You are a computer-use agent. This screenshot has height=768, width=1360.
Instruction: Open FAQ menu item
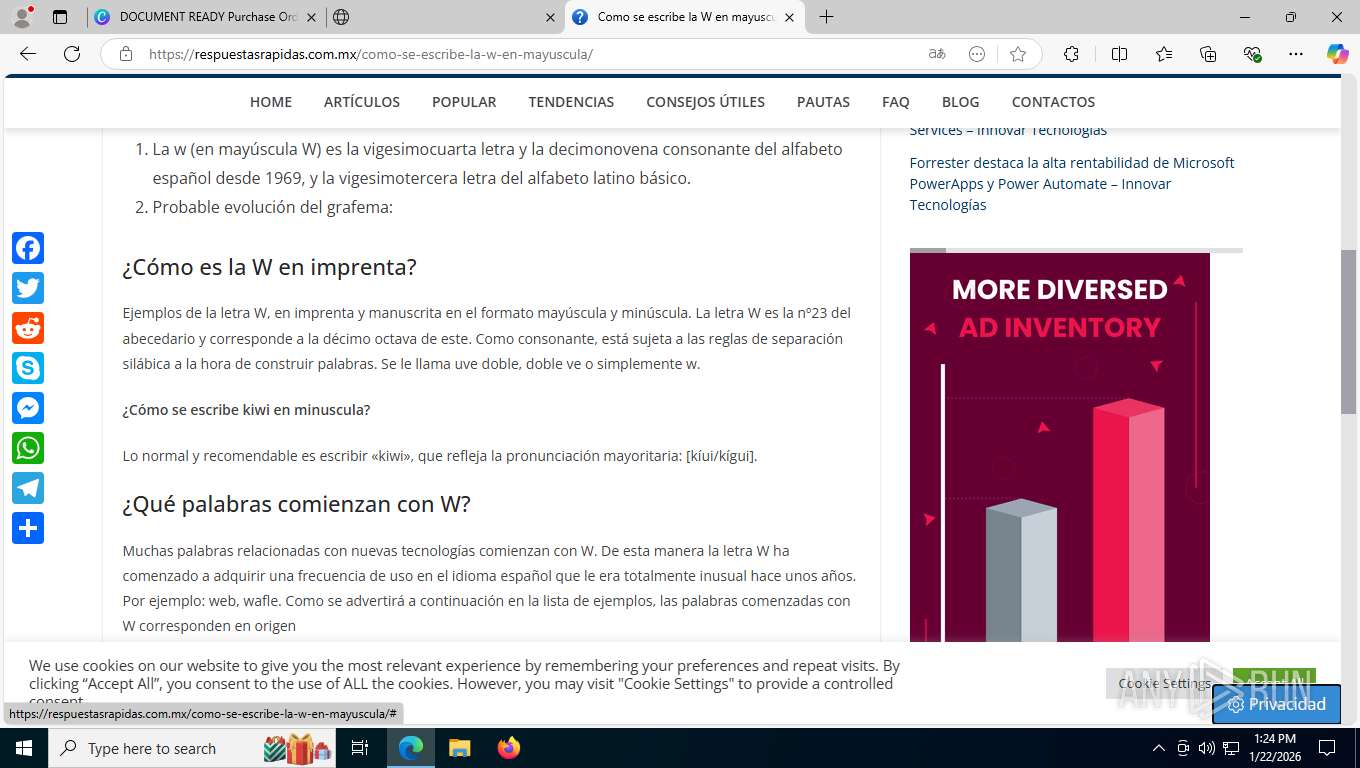(896, 102)
